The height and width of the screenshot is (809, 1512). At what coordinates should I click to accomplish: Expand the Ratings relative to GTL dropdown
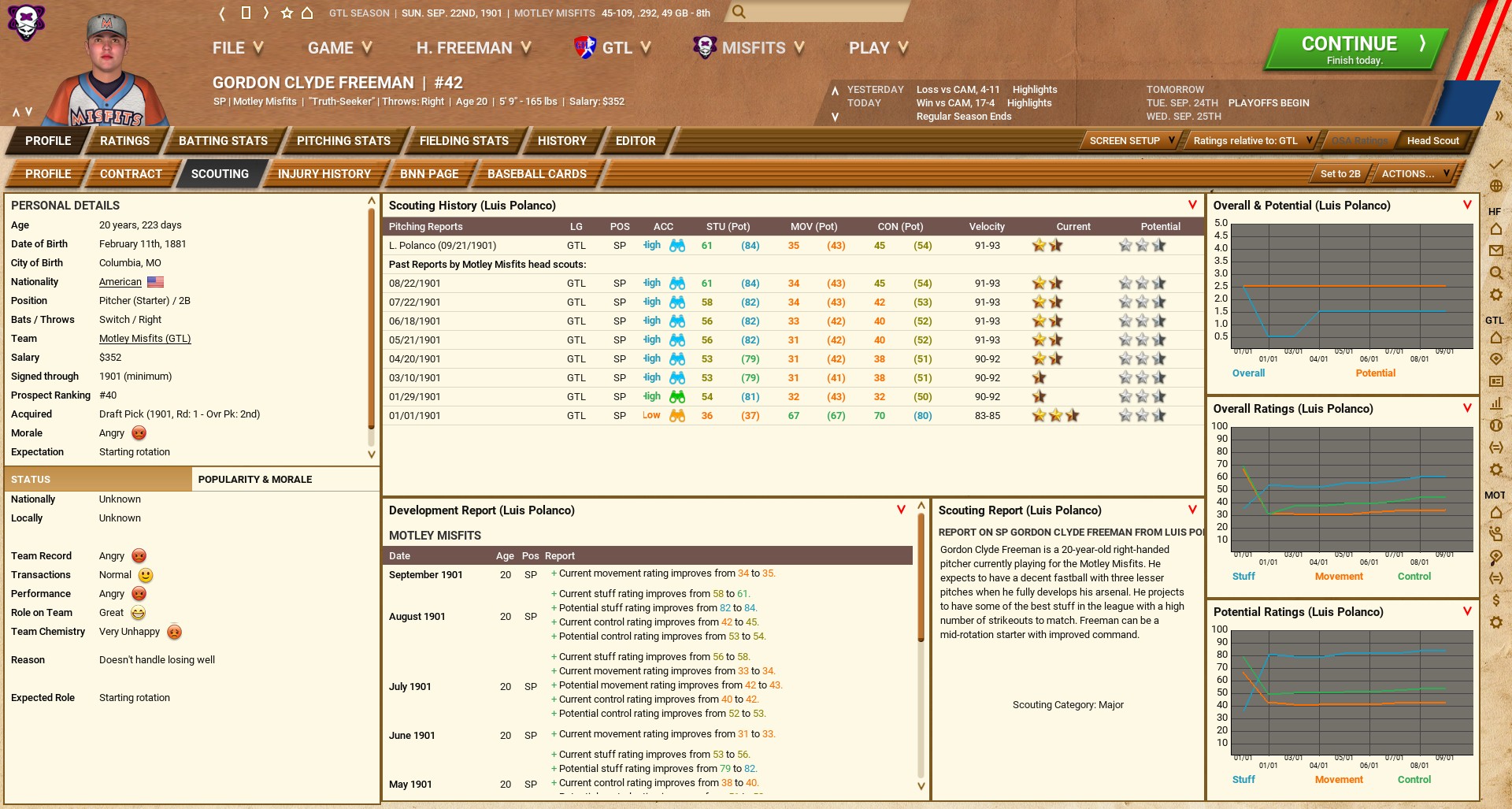[1252, 141]
